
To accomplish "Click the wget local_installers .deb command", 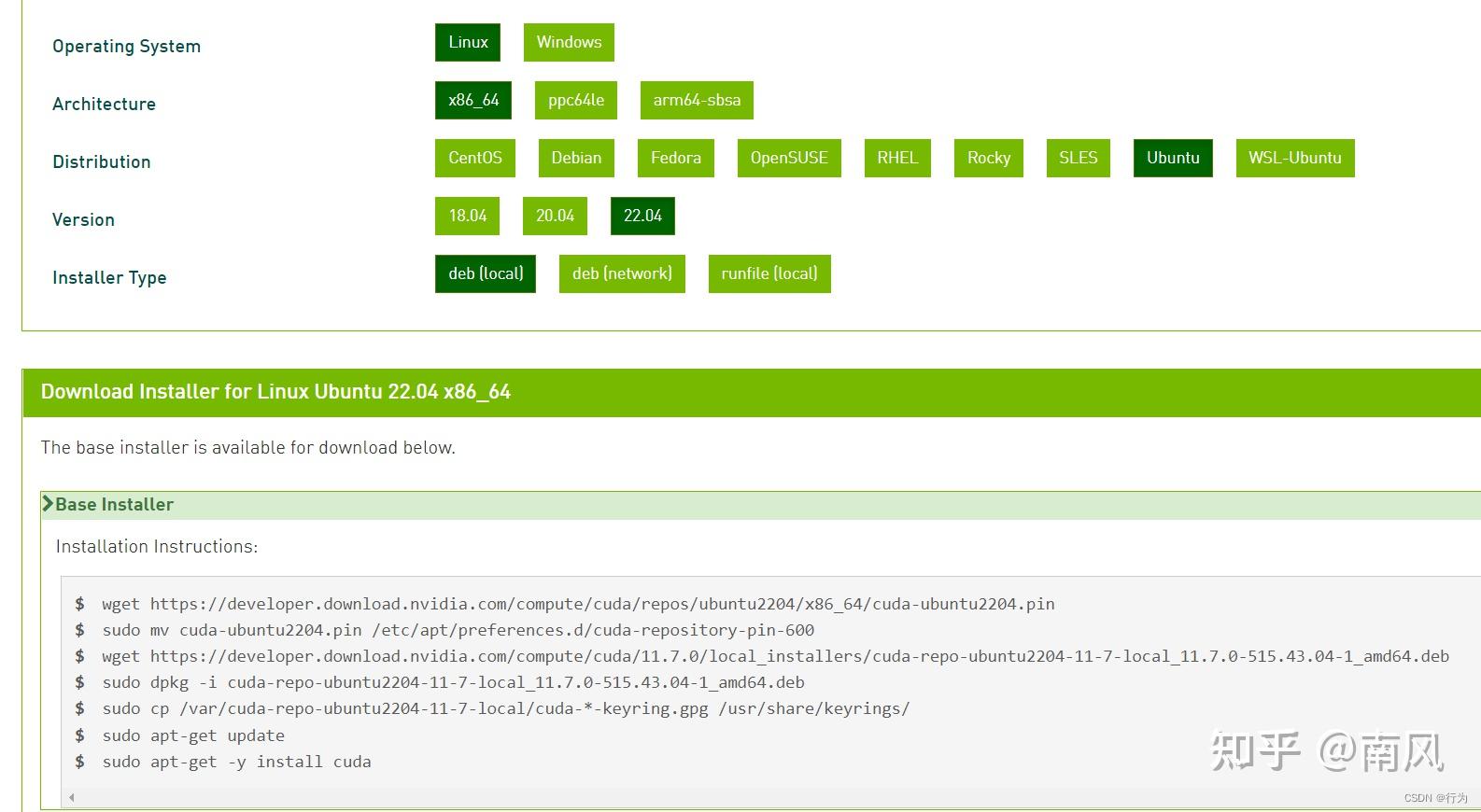I will pyautogui.click(x=775, y=656).
